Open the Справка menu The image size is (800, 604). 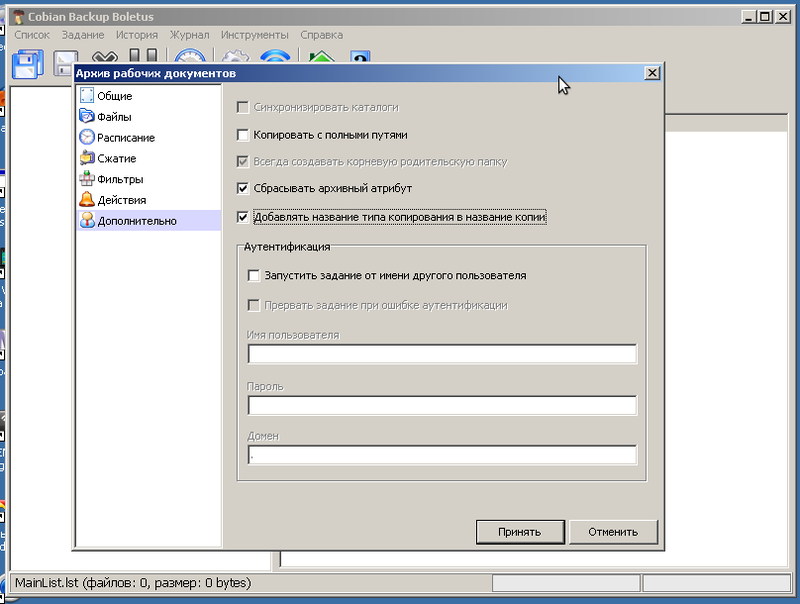tap(320, 35)
